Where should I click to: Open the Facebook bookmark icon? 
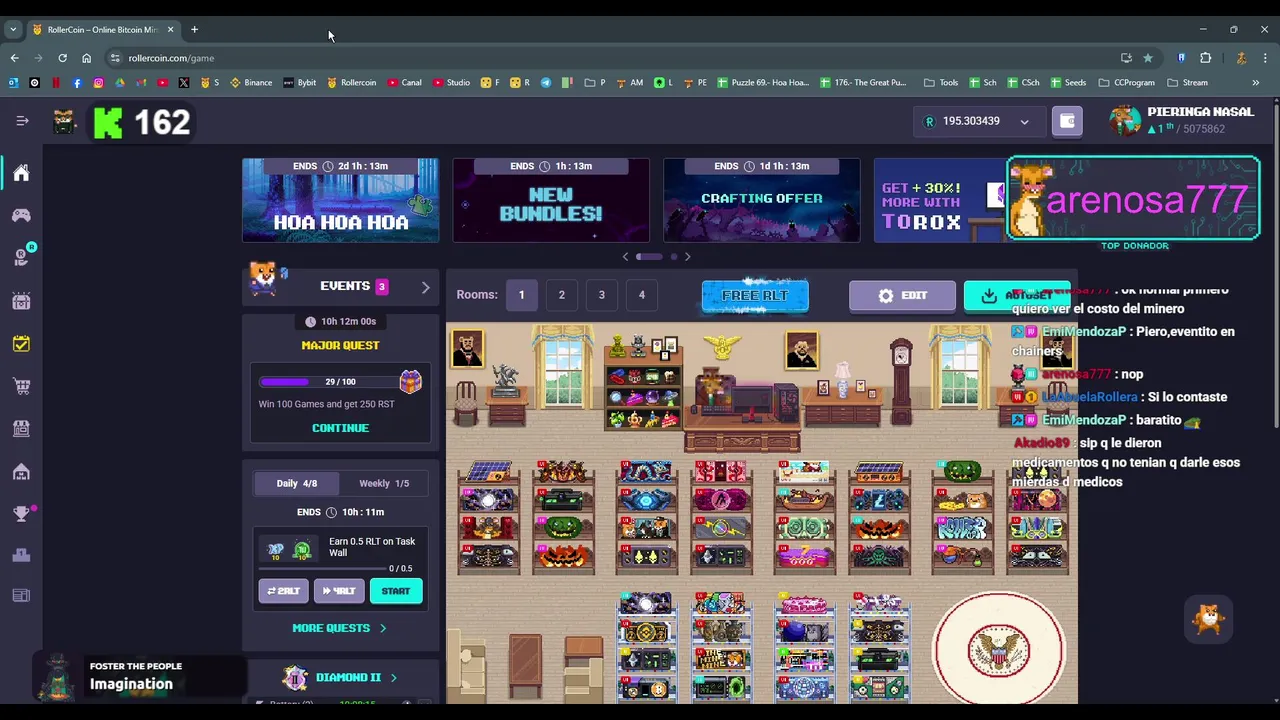pos(77,83)
